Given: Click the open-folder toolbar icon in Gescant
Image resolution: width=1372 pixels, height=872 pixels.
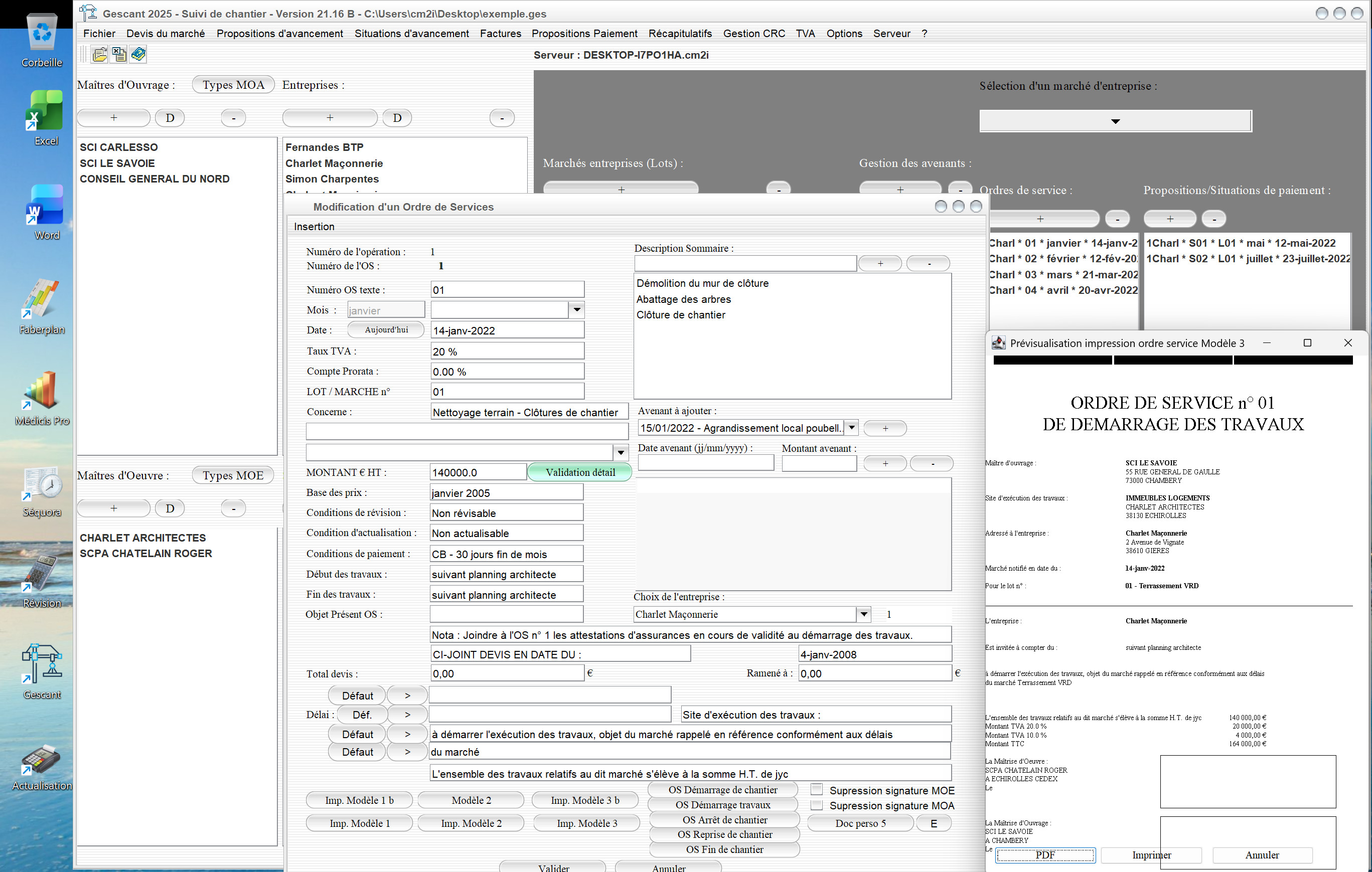Looking at the screenshot, I should coord(100,54).
